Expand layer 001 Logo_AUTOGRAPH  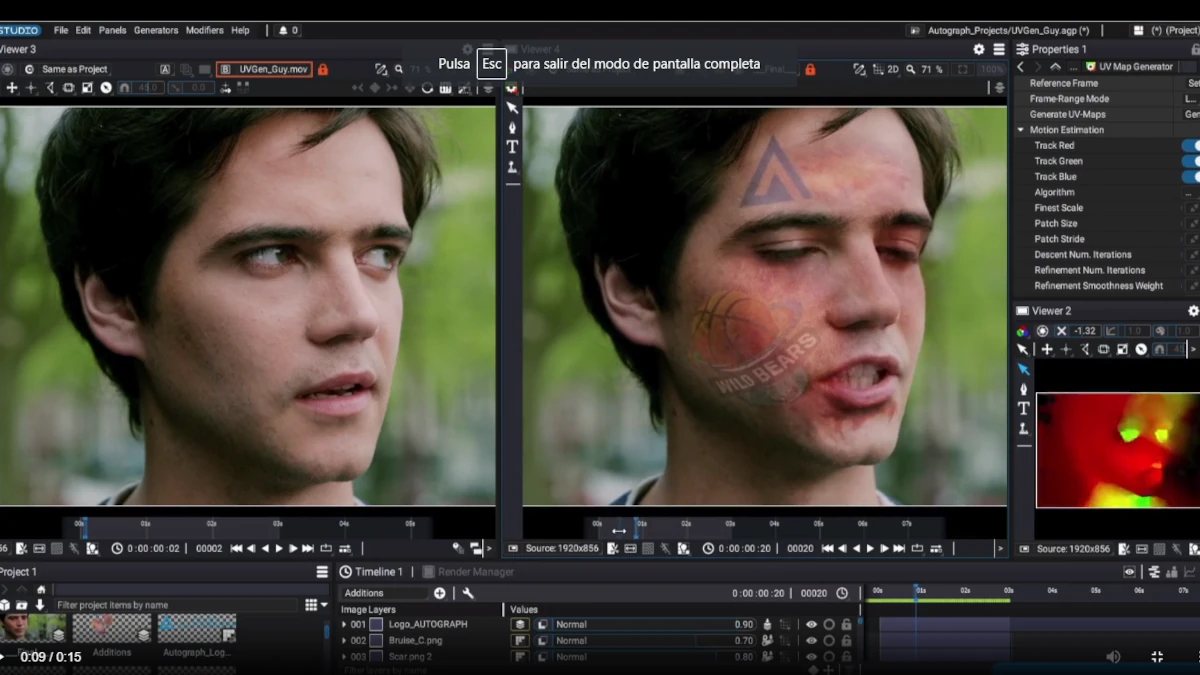click(344, 624)
